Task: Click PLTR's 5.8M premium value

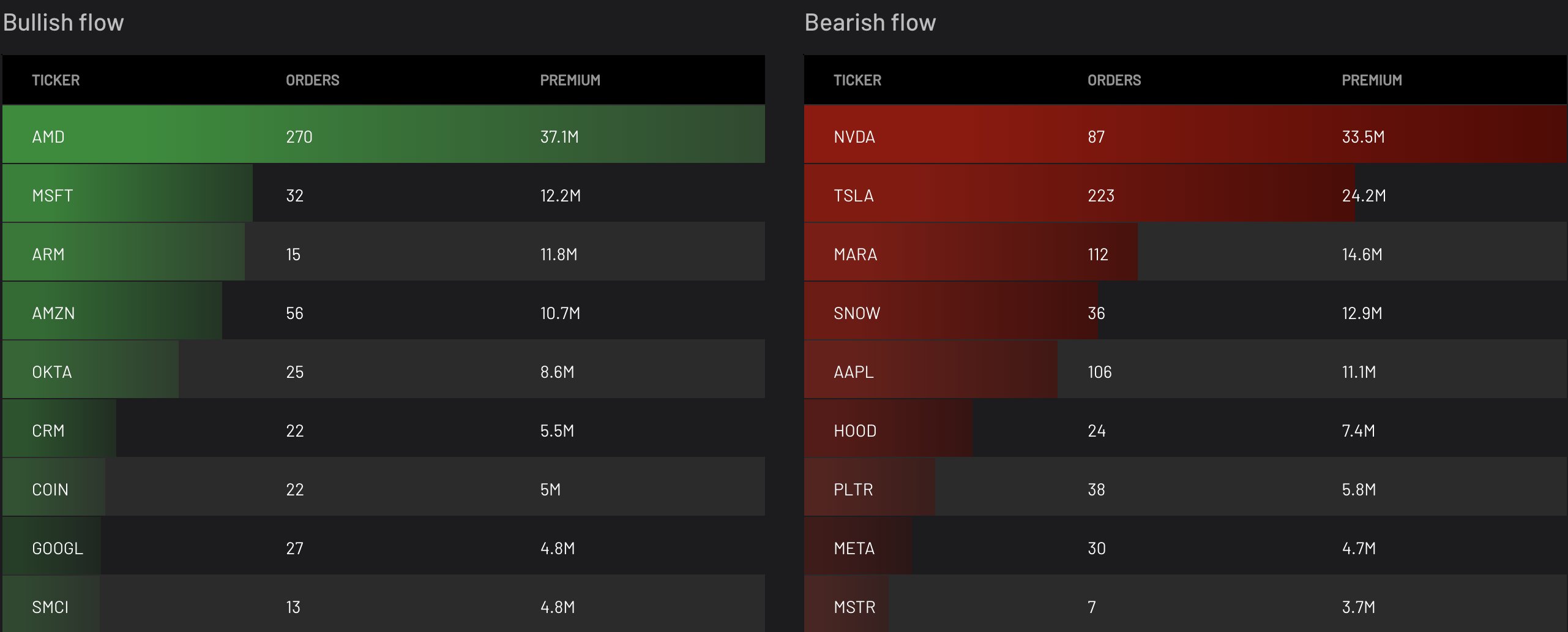Action: (1359, 489)
